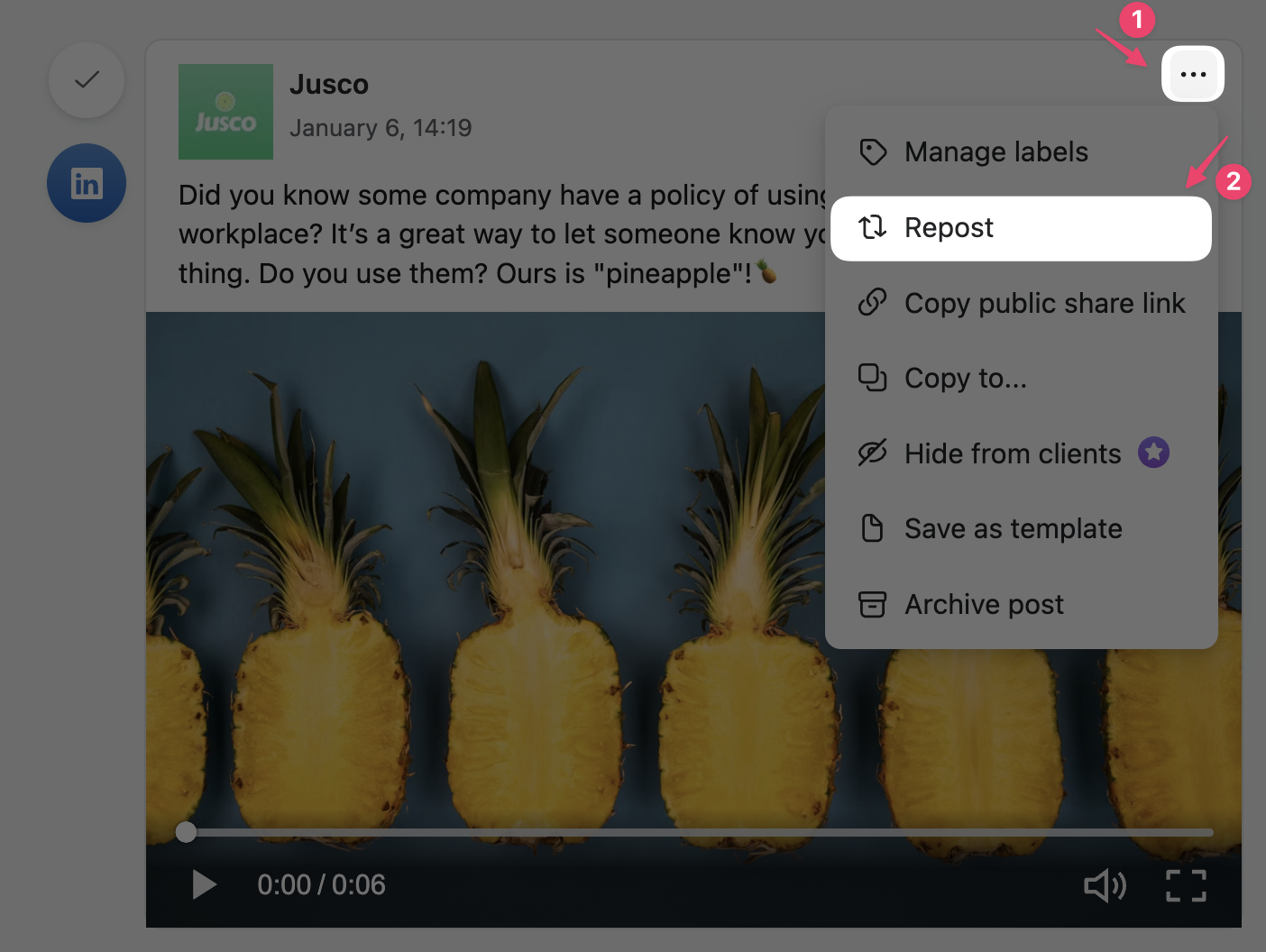The width and height of the screenshot is (1266, 952).
Task: Click the checkmark approval button
Action: 87,80
